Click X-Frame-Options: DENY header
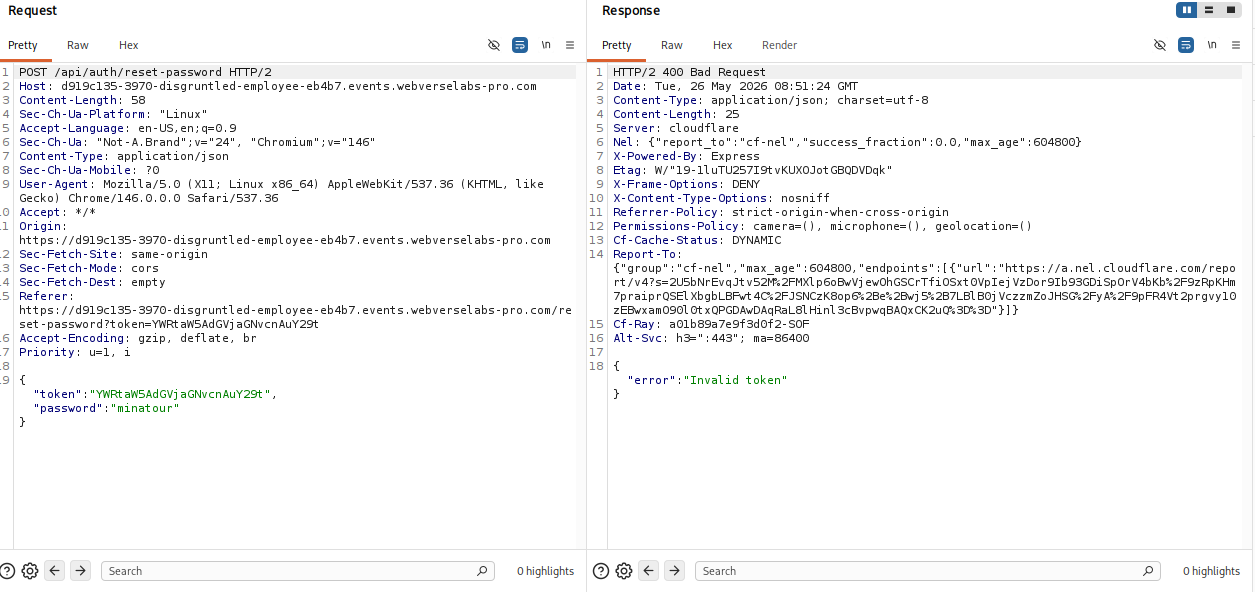The image size is (1255, 592). (686, 184)
